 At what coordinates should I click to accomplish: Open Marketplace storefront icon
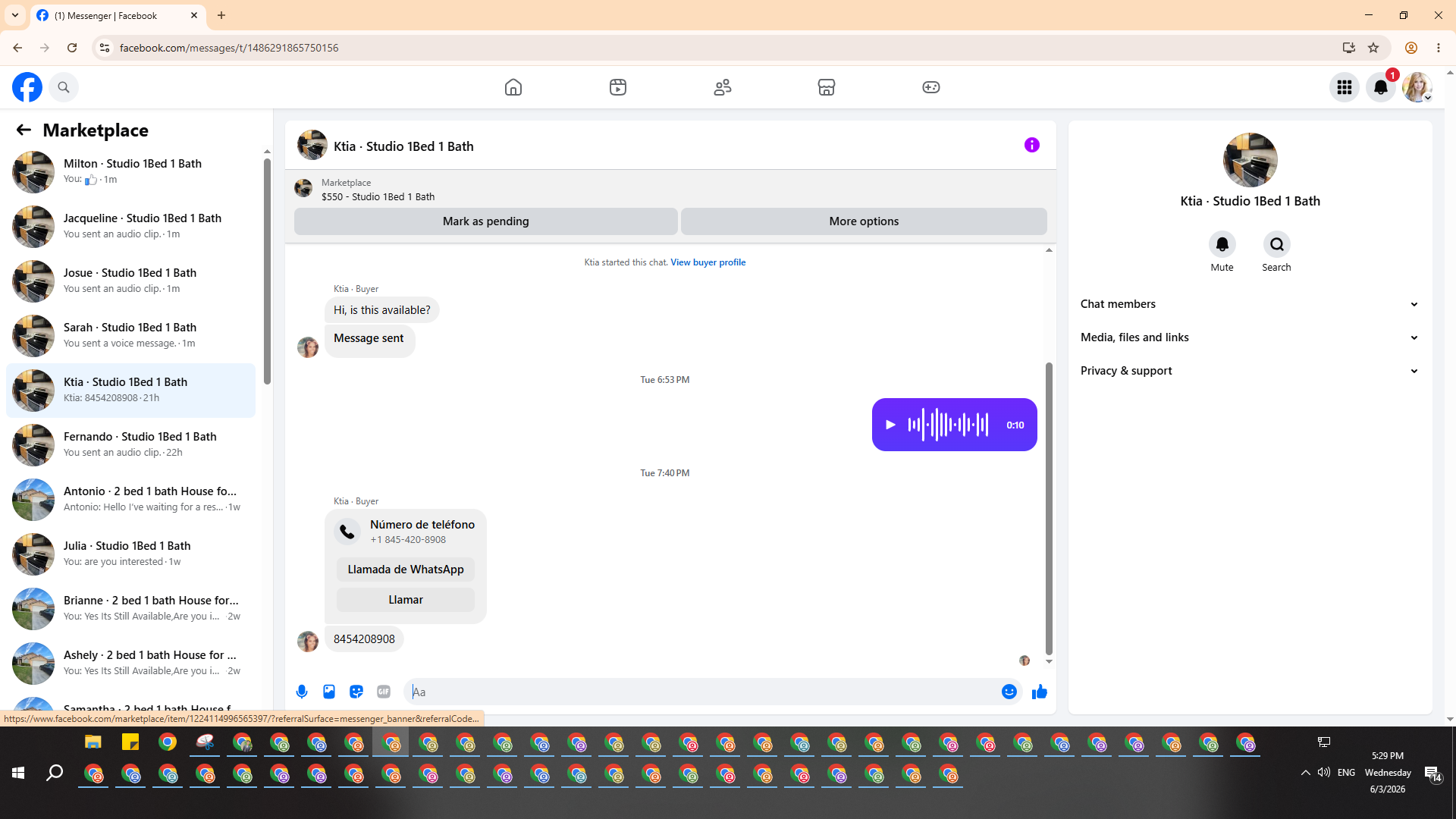tap(827, 87)
